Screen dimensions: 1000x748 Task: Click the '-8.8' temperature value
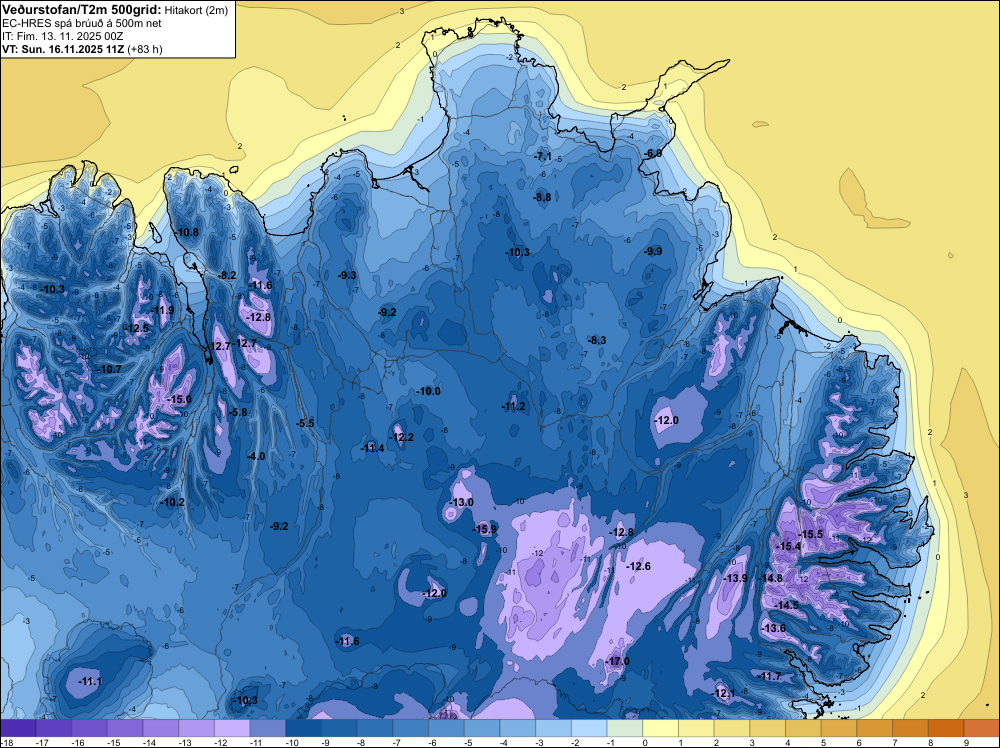542,198
